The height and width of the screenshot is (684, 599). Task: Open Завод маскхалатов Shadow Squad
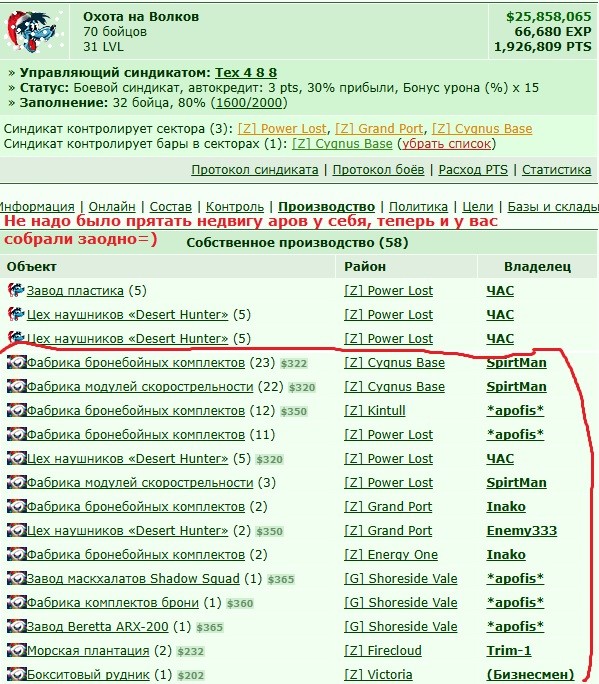pyautogui.click(x=133, y=578)
